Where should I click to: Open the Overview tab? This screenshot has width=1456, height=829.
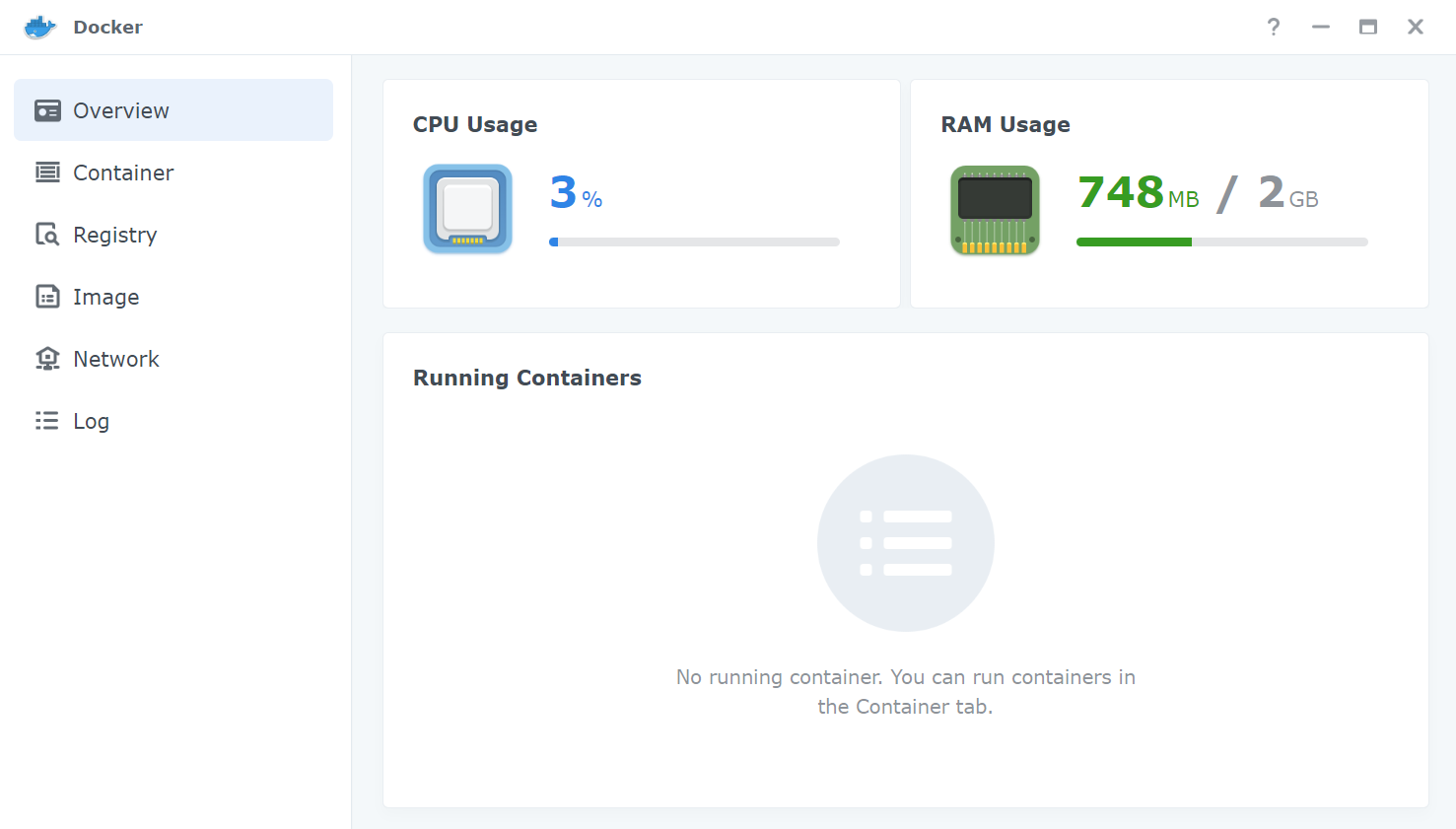[173, 110]
